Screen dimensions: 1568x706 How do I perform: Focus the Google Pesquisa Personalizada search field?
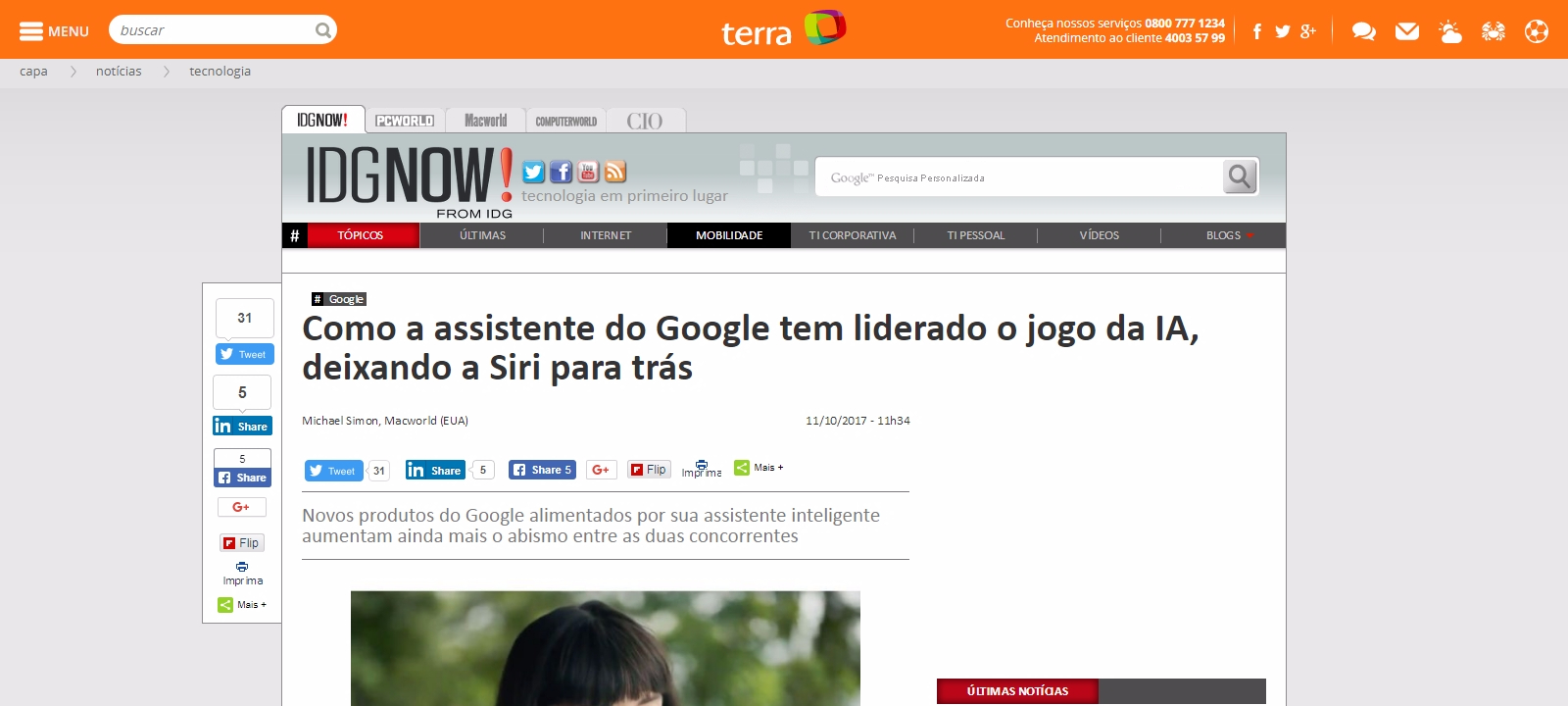pos(1019,177)
